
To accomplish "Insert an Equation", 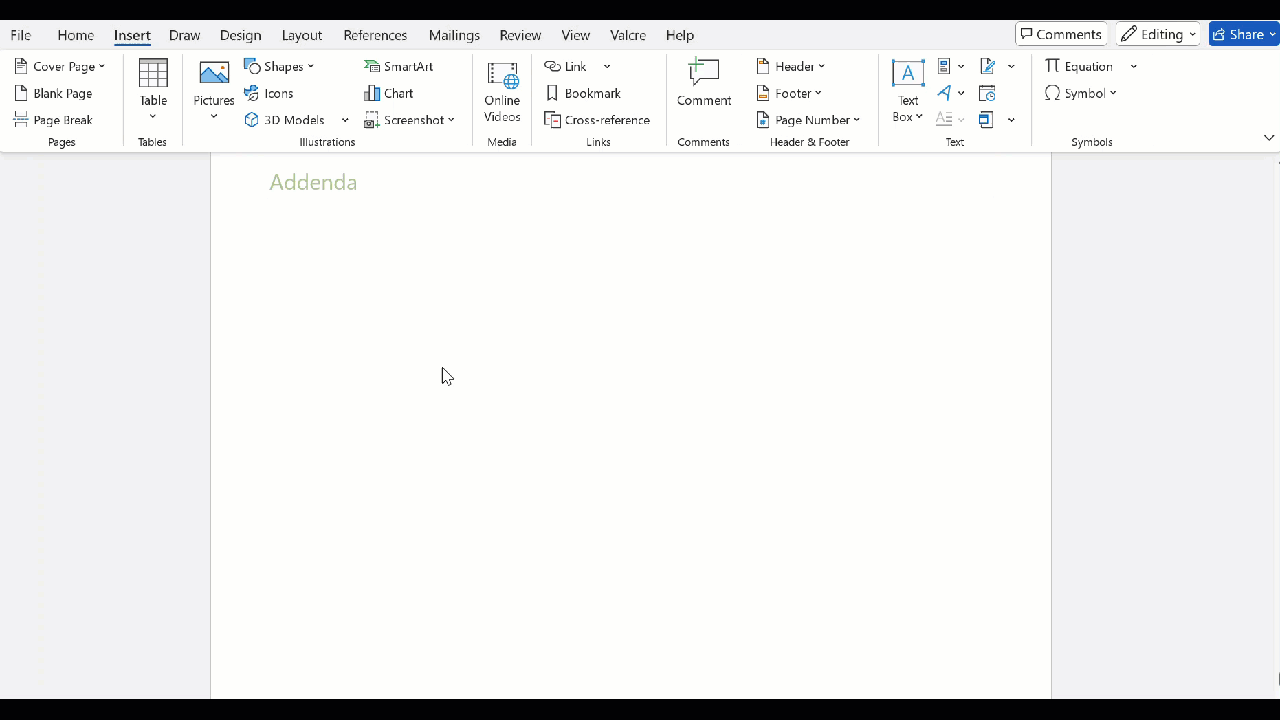I will pyautogui.click(x=1079, y=66).
